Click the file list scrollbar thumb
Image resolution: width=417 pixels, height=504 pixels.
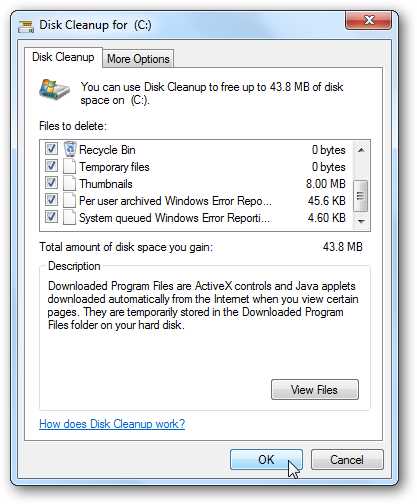[361, 196]
